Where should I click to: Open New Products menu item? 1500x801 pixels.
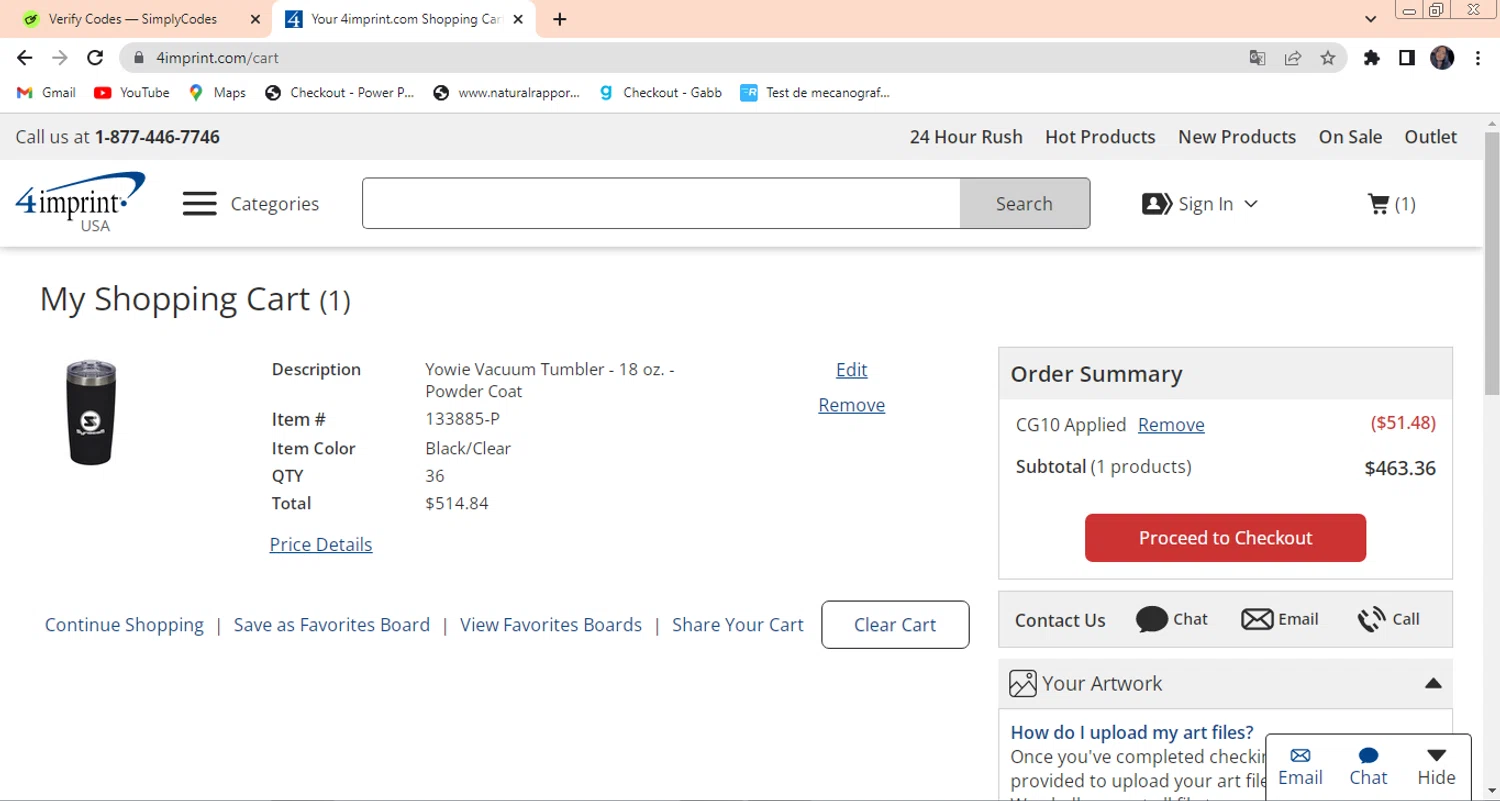(x=1237, y=137)
